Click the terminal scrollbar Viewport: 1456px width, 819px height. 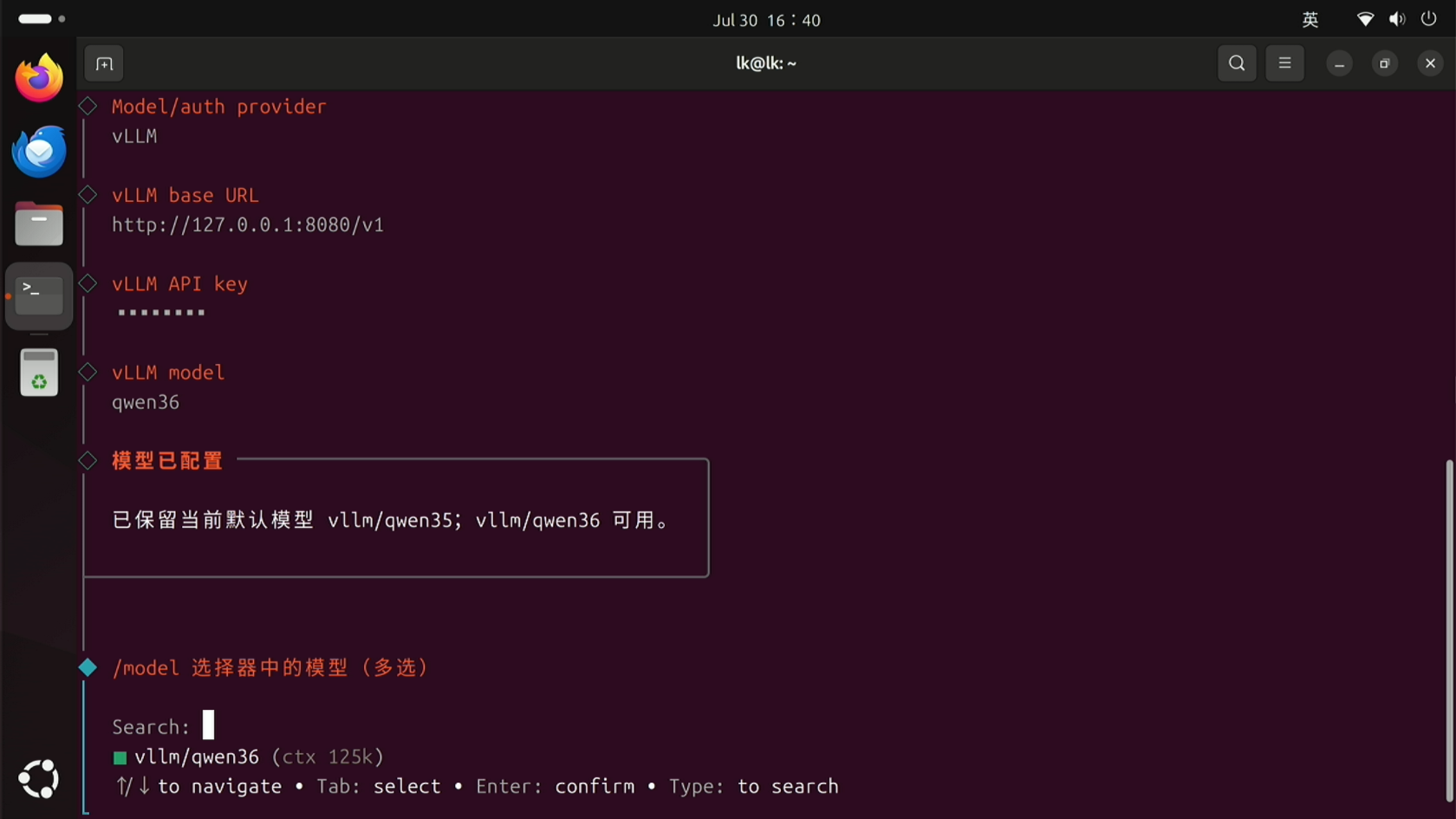click(1449, 631)
